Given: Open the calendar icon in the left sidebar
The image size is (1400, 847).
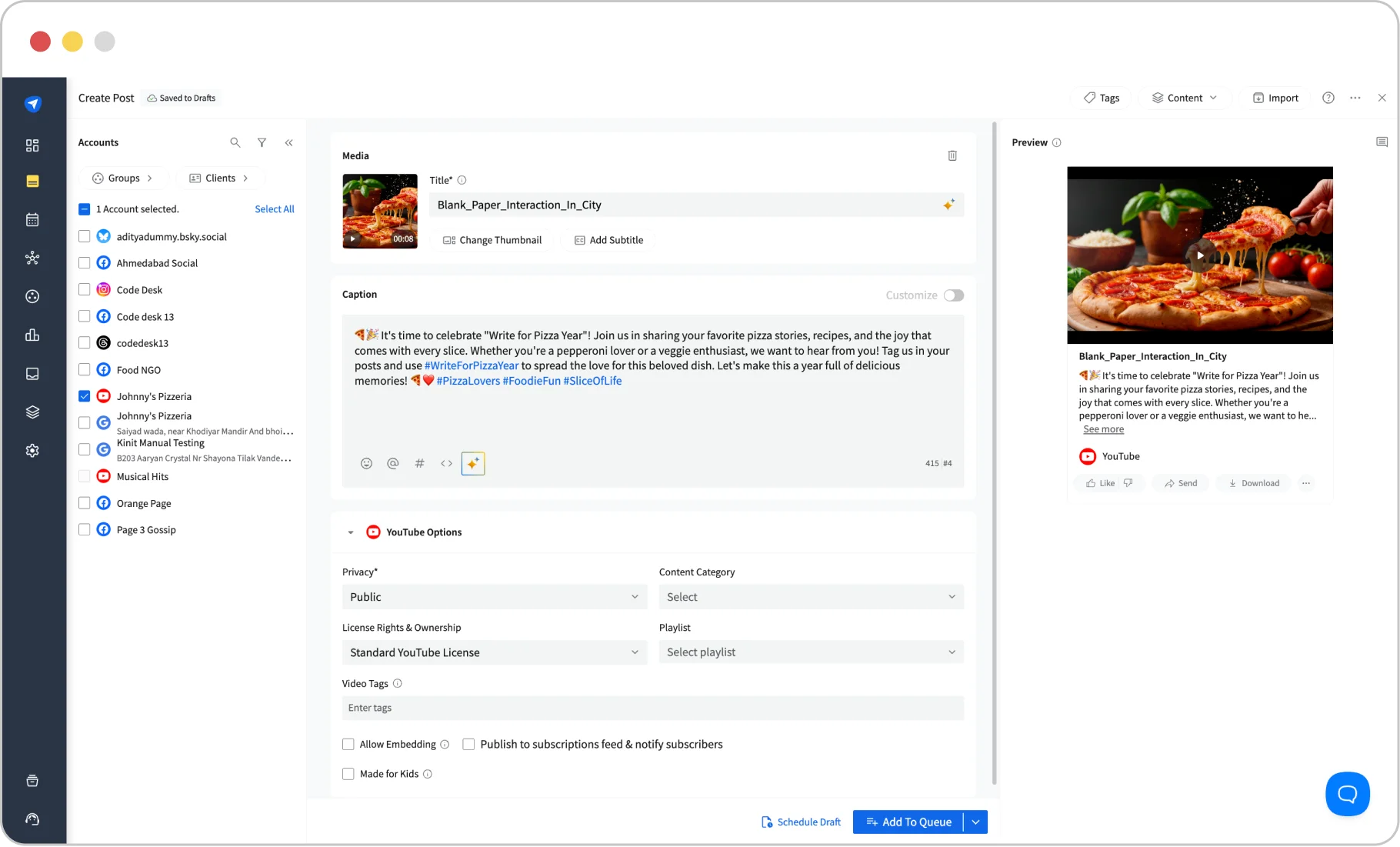Looking at the screenshot, I should (x=32, y=219).
